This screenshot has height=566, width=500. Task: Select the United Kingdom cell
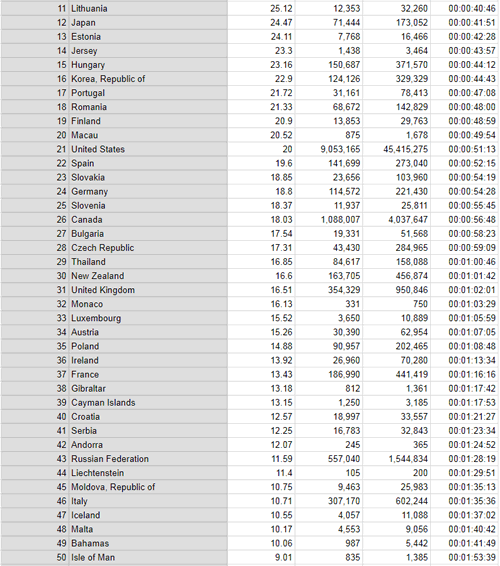coord(148,290)
